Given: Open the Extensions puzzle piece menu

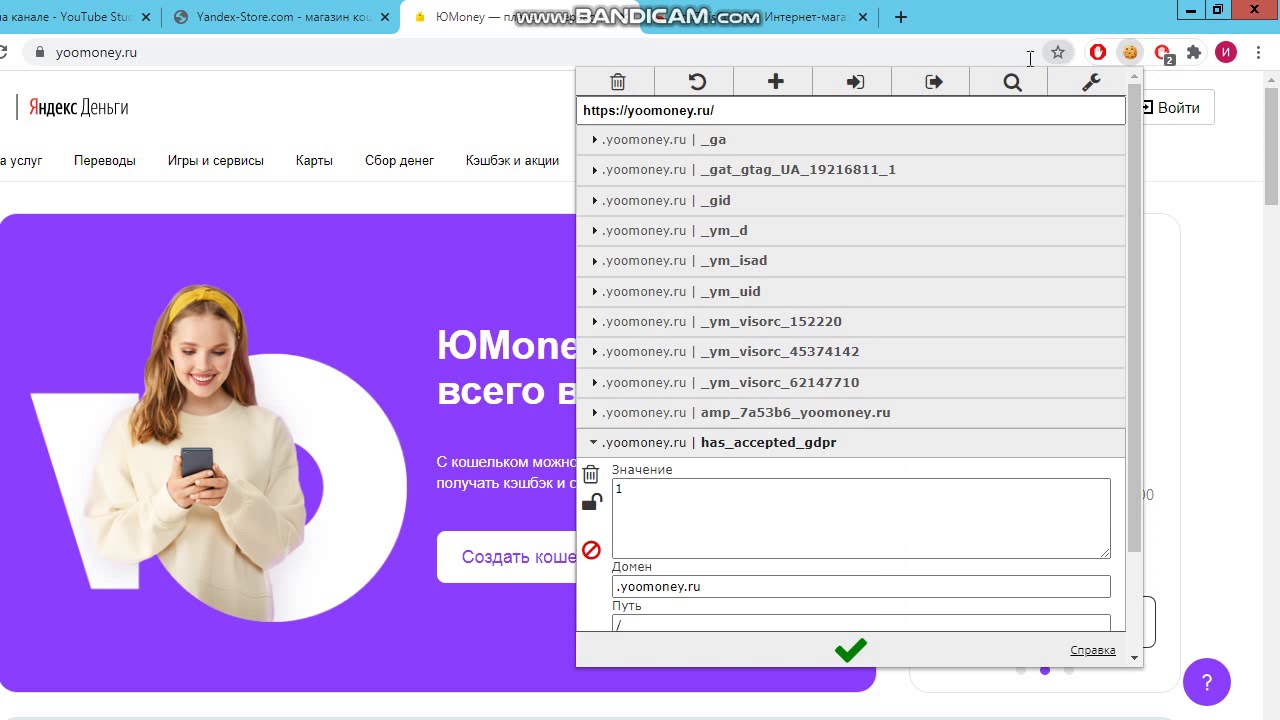Looking at the screenshot, I should point(1194,52).
